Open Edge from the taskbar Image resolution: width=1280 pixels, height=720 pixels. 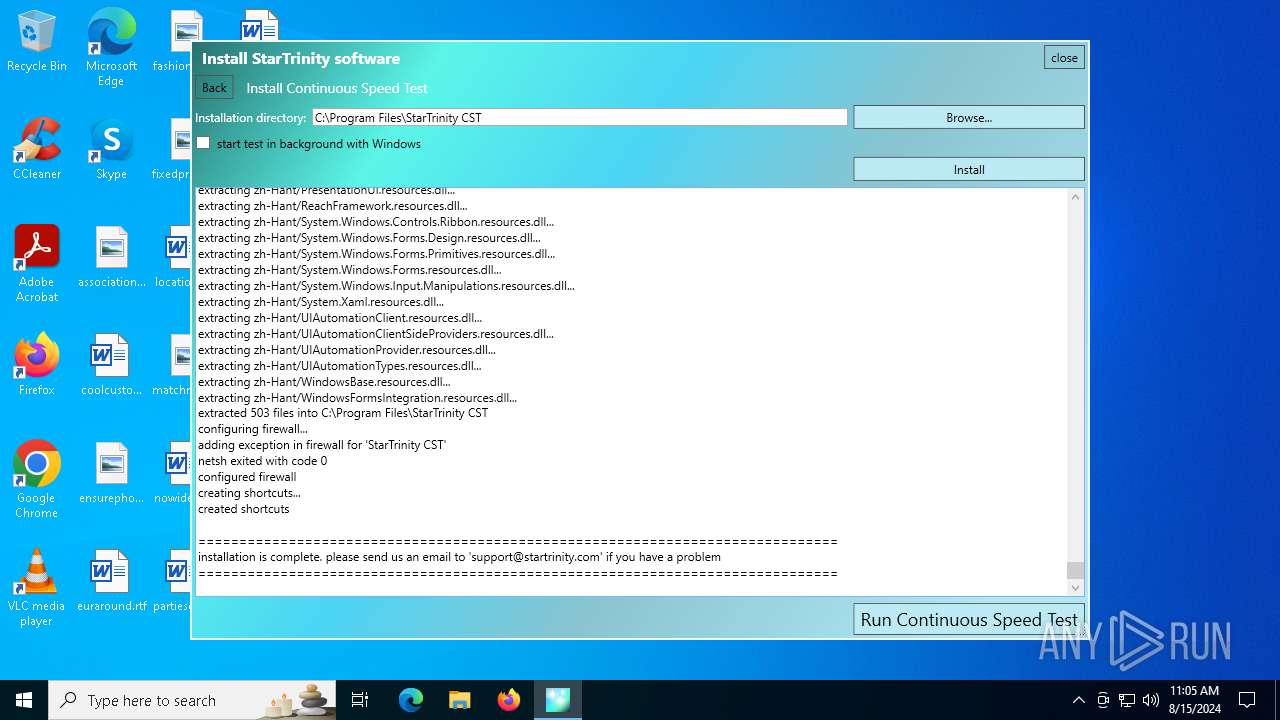pyautogui.click(x=411, y=700)
